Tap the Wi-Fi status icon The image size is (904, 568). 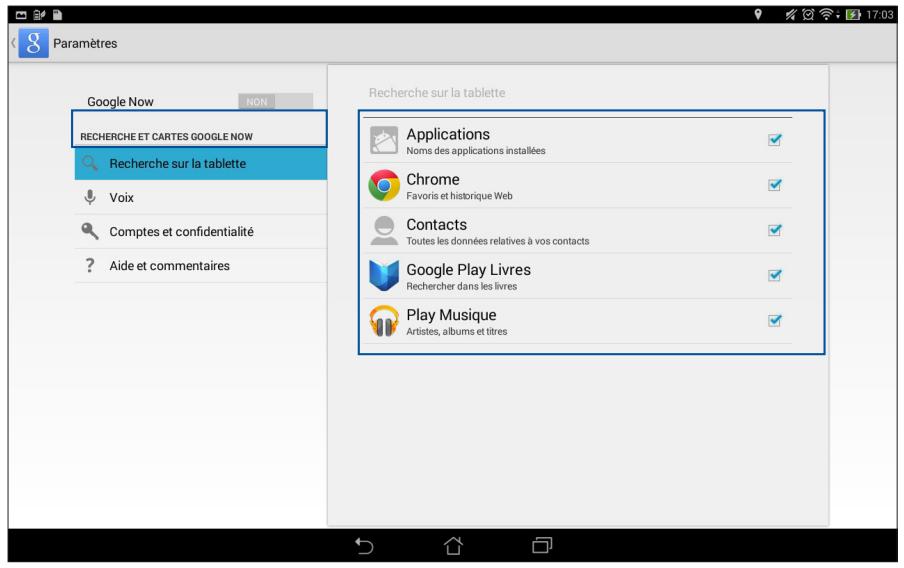[827, 14]
